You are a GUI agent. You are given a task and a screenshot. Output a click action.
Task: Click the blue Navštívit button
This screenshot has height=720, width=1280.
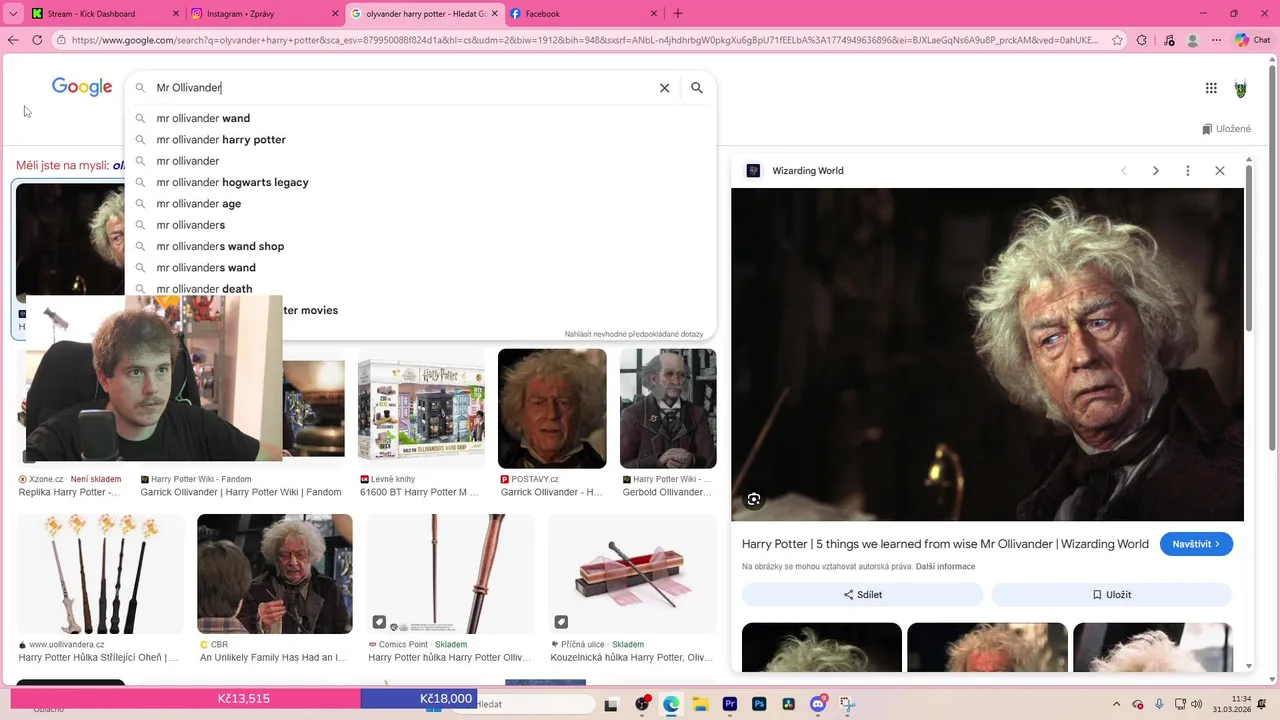coord(1196,544)
